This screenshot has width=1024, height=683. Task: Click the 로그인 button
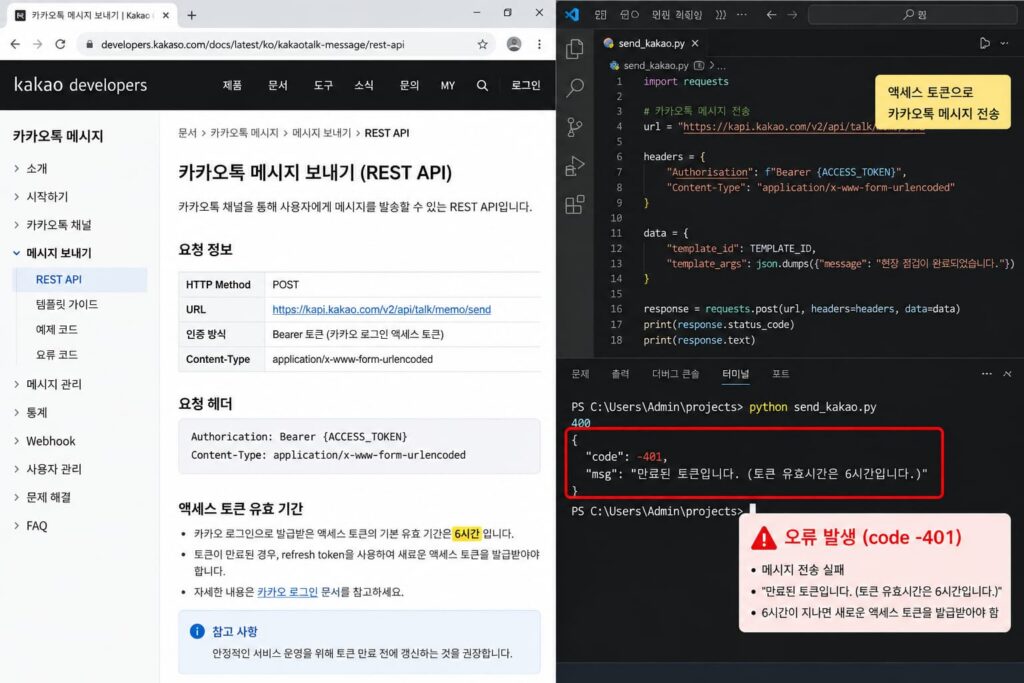(x=526, y=86)
